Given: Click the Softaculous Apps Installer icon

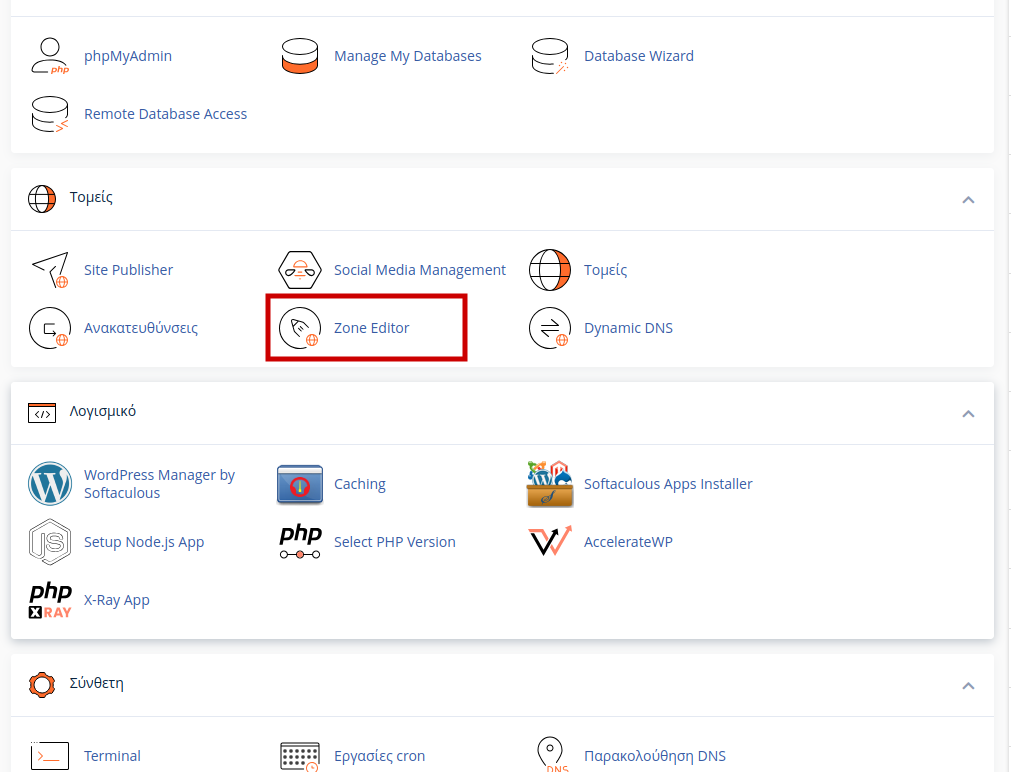Looking at the screenshot, I should [x=549, y=484].
